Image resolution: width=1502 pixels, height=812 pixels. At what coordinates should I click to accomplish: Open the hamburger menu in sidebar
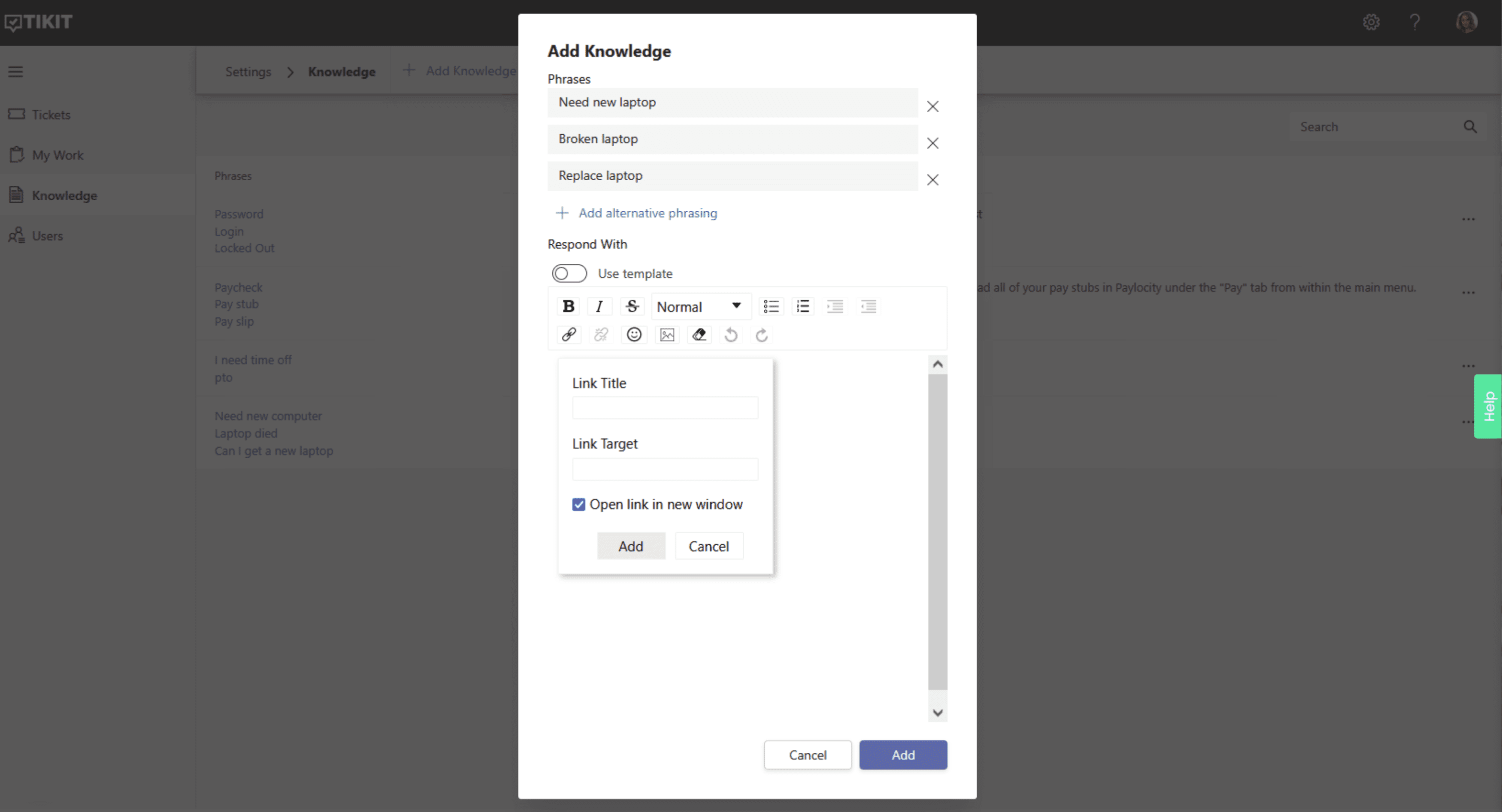[16, 72]
